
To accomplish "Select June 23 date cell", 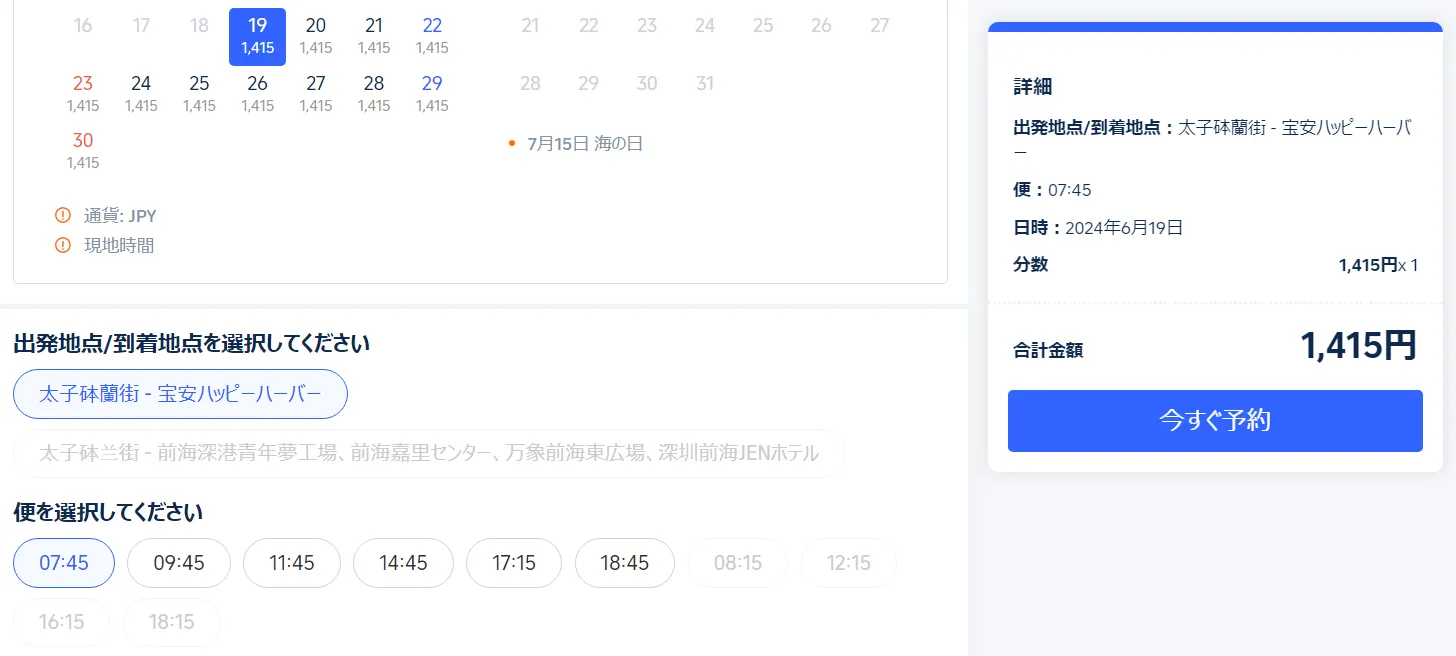I will click(83, 93).
